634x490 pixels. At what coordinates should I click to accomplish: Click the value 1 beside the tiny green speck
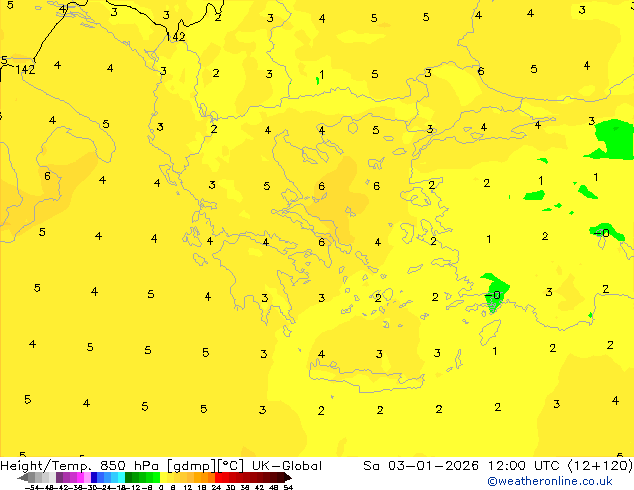point(322,74)
